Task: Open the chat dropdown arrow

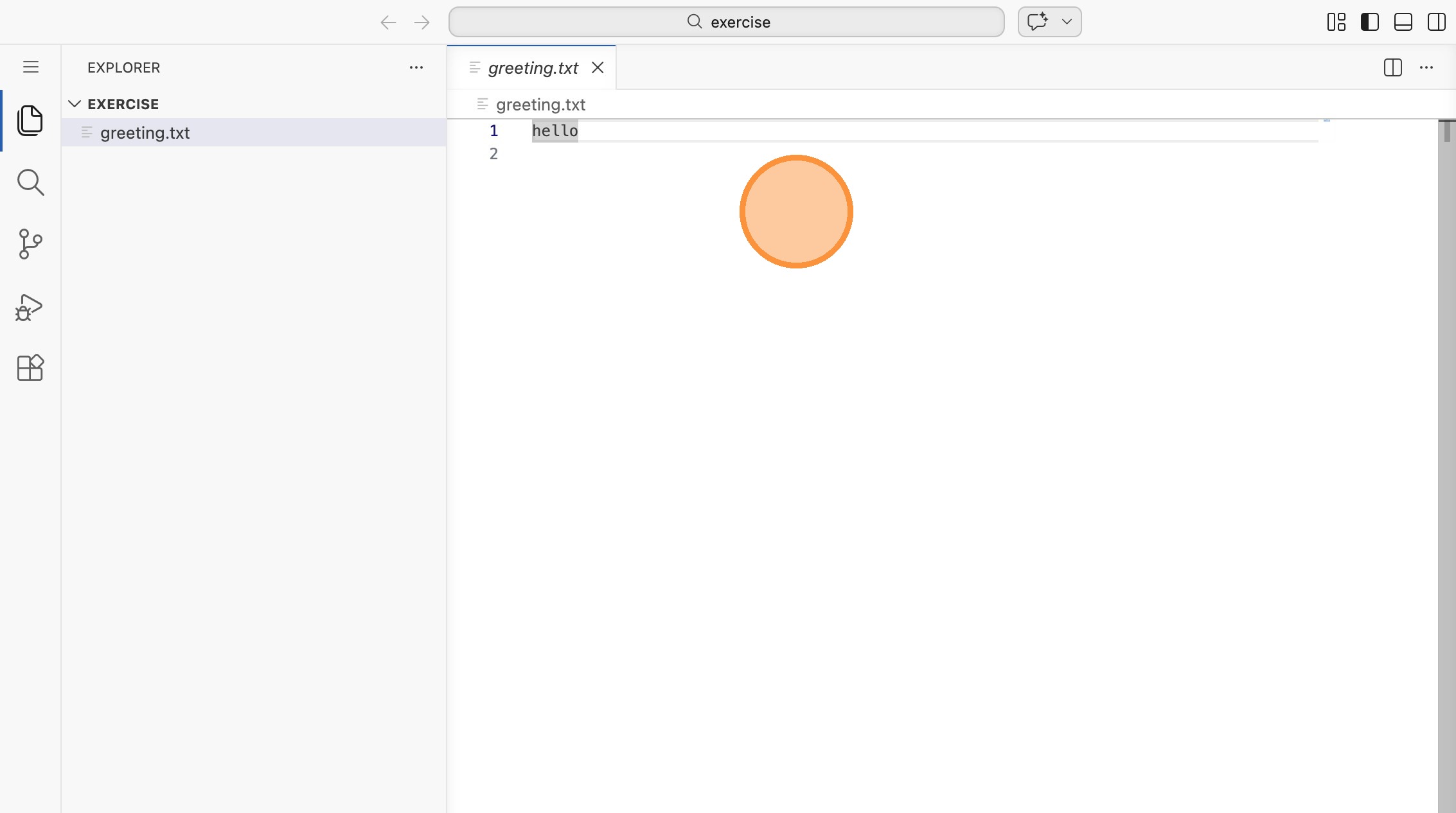Action: [1067, 22]
